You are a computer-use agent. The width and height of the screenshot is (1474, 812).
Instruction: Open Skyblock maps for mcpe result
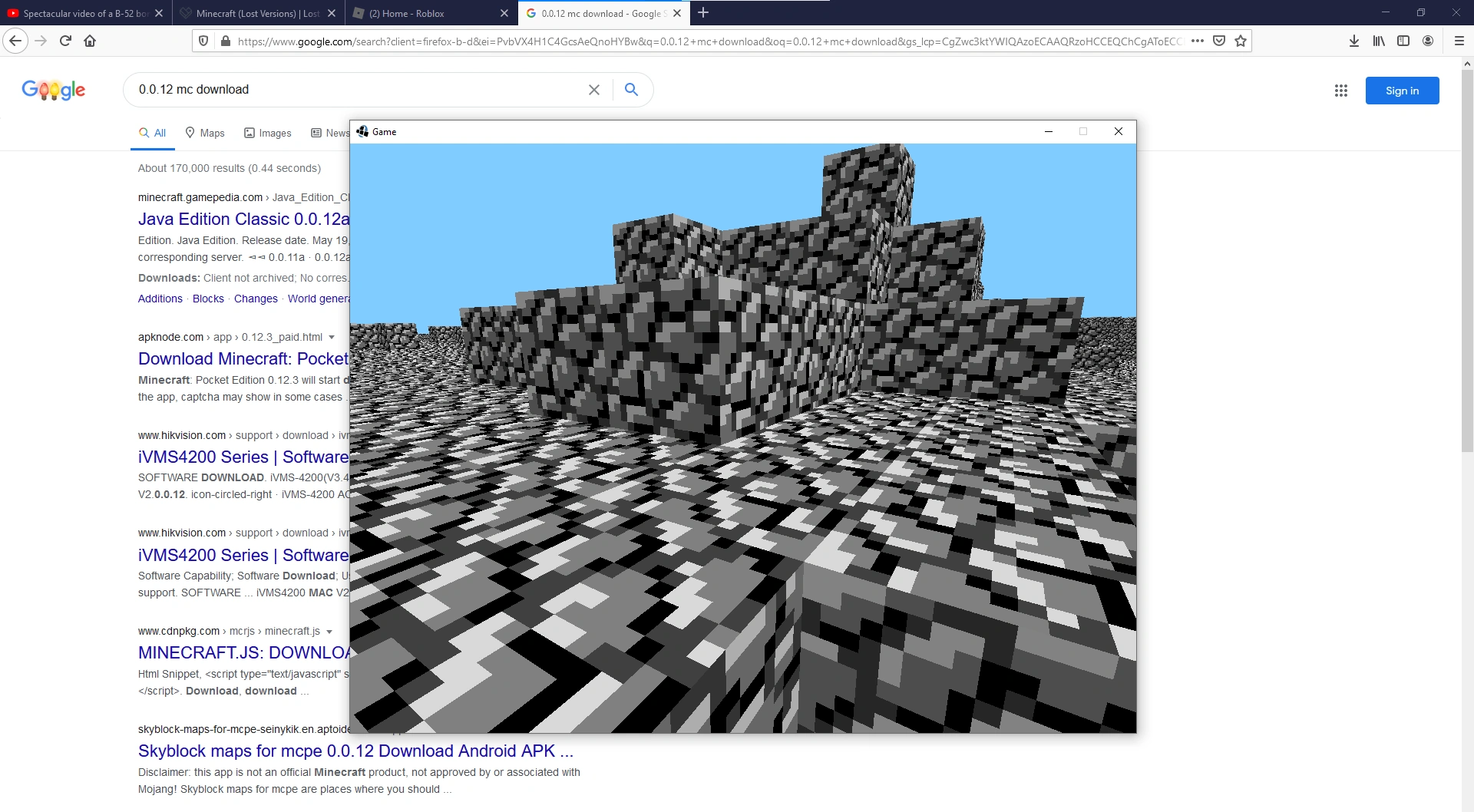point(355,751)
